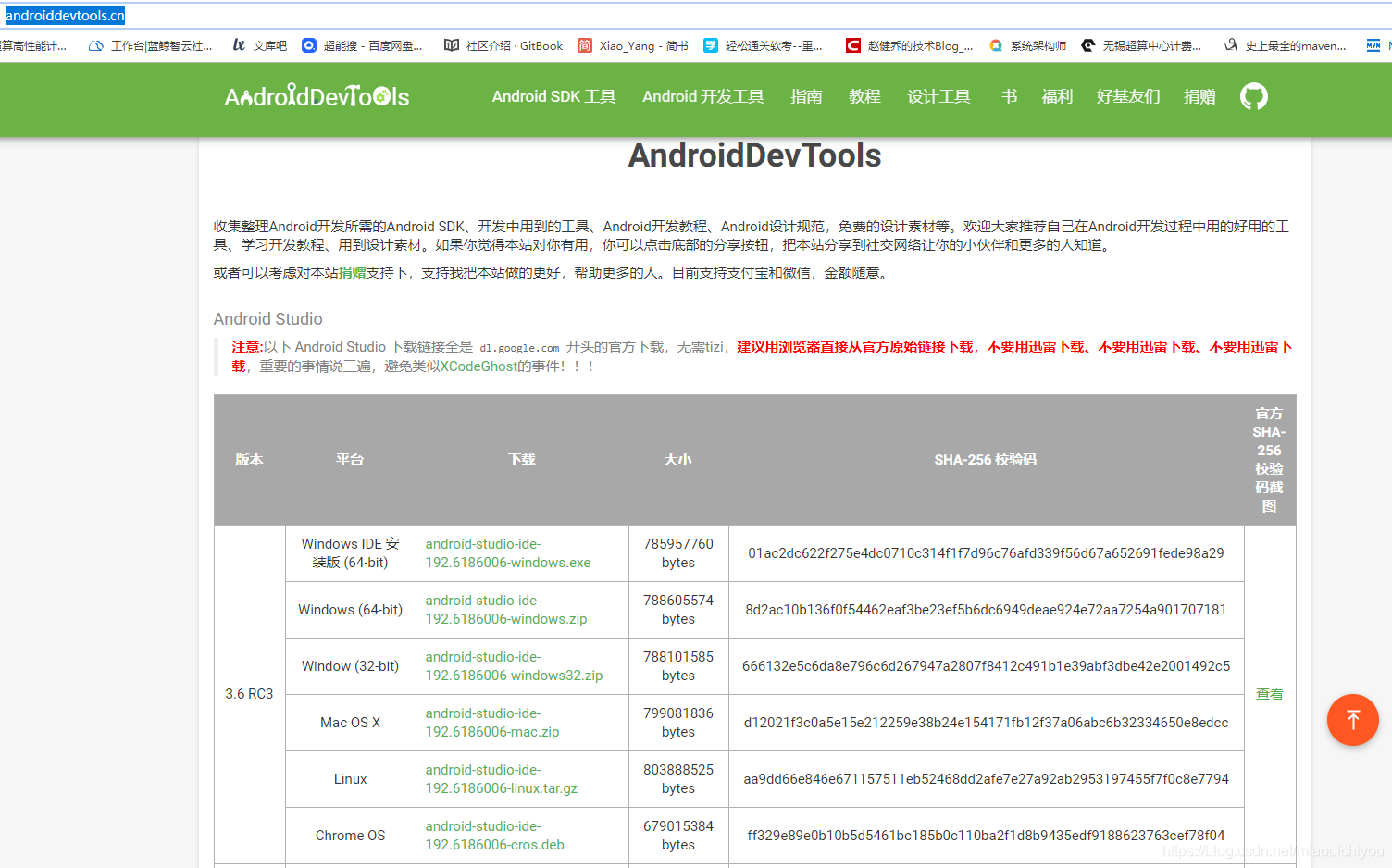Image resolution: width=1392 pixels, height=868 pixels.
Task: Download android-studio-ide-192.6186006-windows.exe
Action: pyautogui.click(x=508, y=553)
